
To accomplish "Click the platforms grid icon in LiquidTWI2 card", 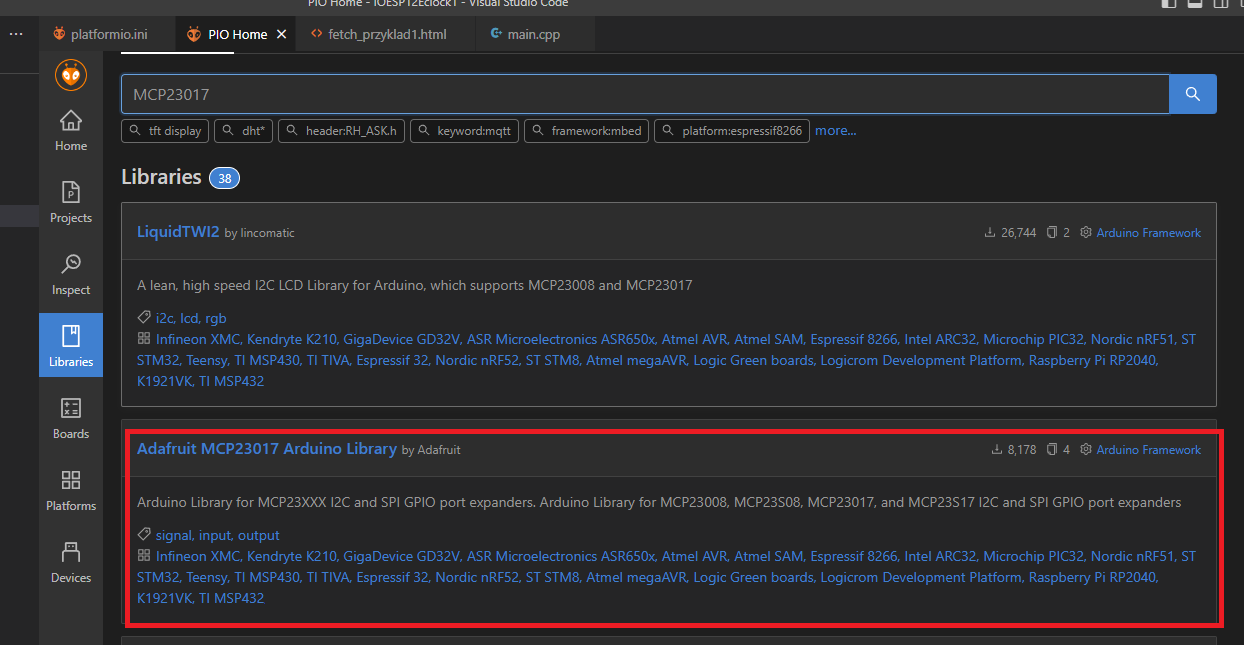I will pyautogui.click(x=144, y=339).
